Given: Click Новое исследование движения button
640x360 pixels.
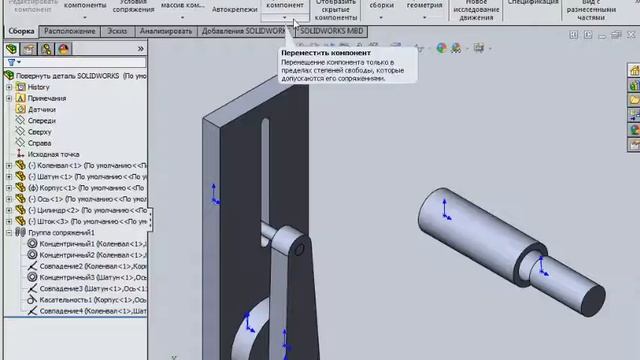Looking at the screenshot, I should pyautogui.click(x=476, y=10).
